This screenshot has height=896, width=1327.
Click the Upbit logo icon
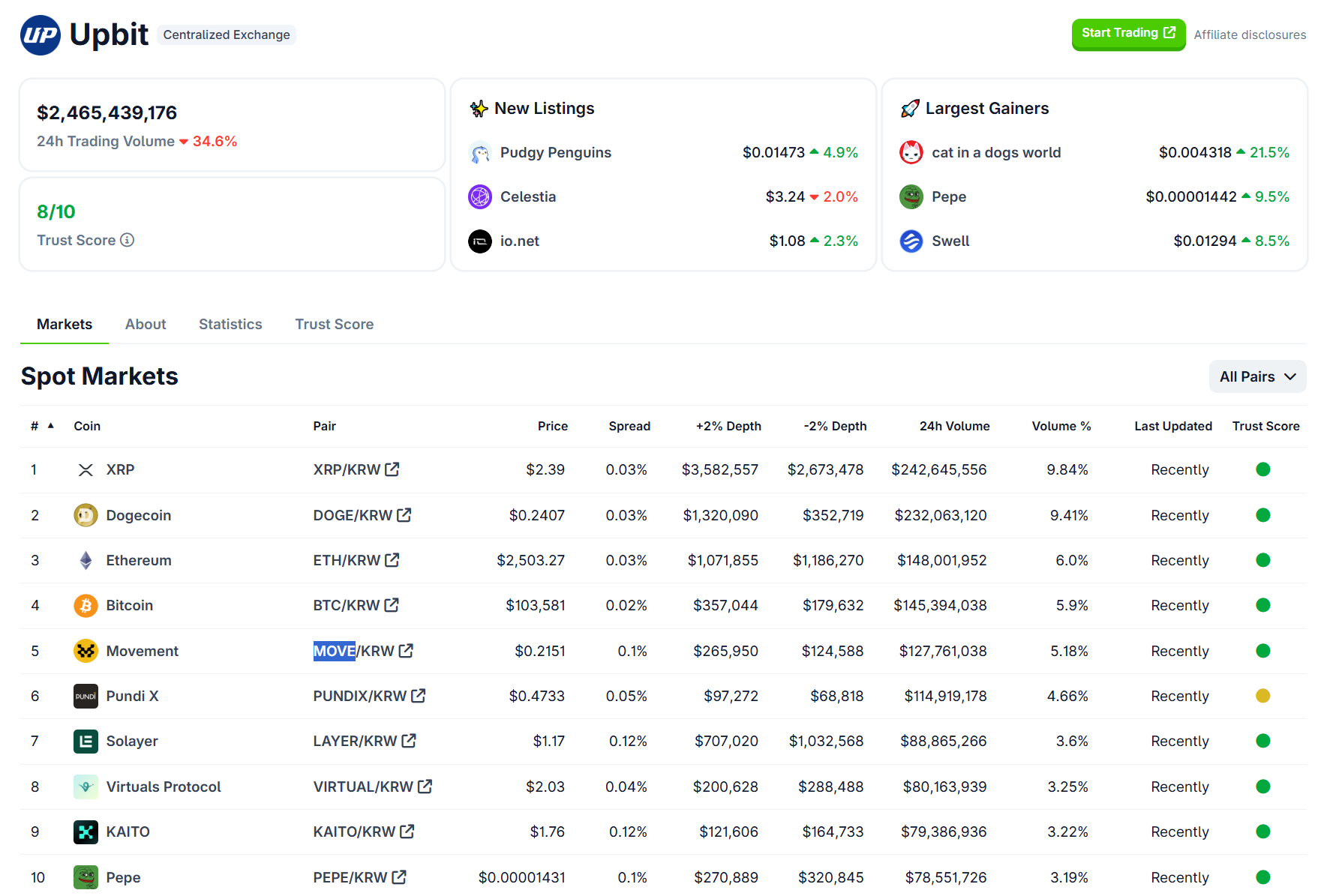tap(41, 35)
